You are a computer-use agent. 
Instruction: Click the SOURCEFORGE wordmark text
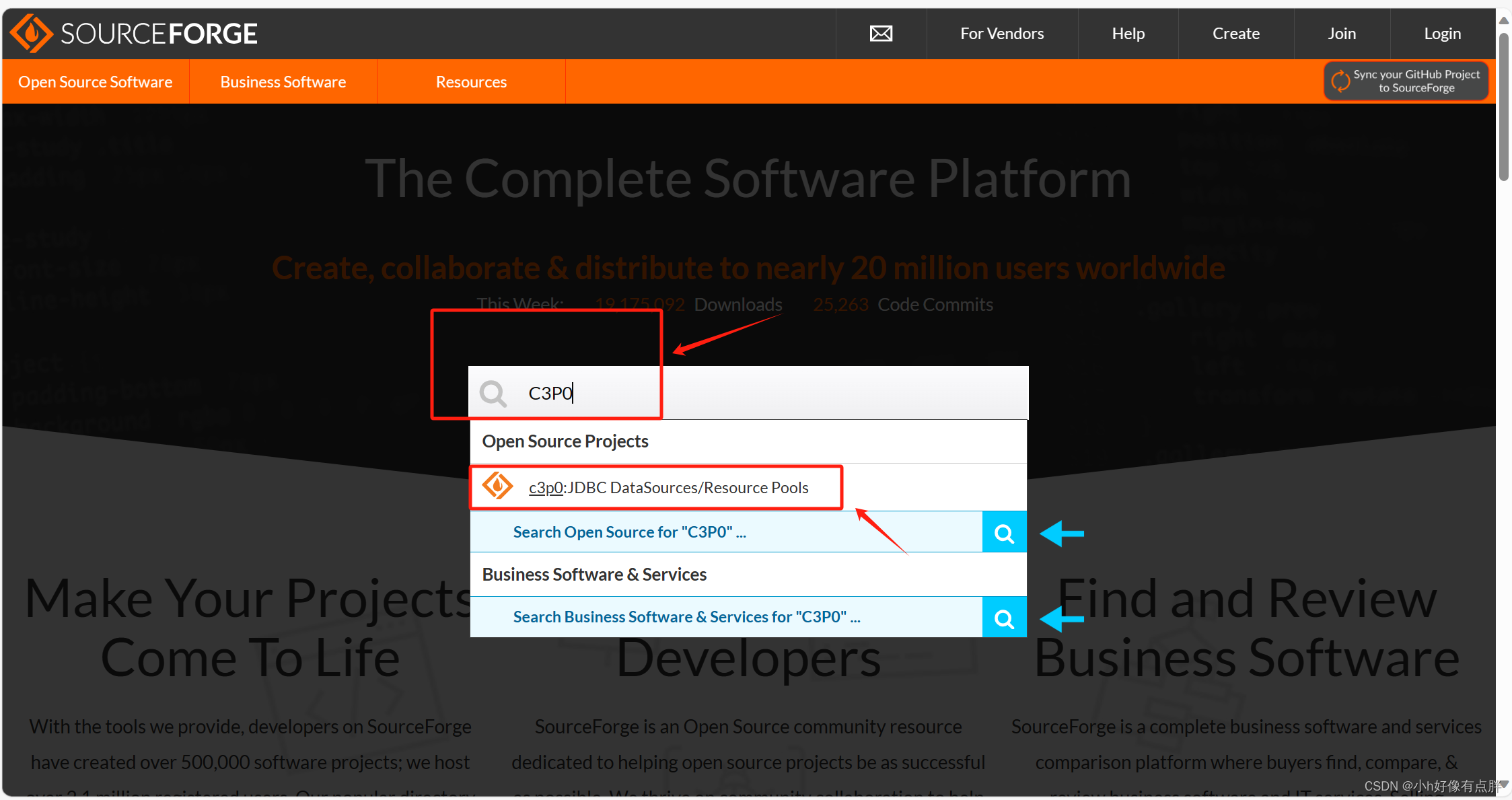point(159,34)
